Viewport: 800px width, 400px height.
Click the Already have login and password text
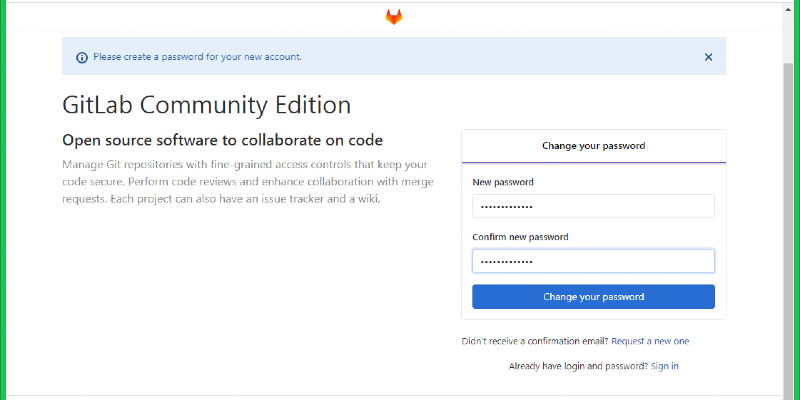tap(578, 366)
